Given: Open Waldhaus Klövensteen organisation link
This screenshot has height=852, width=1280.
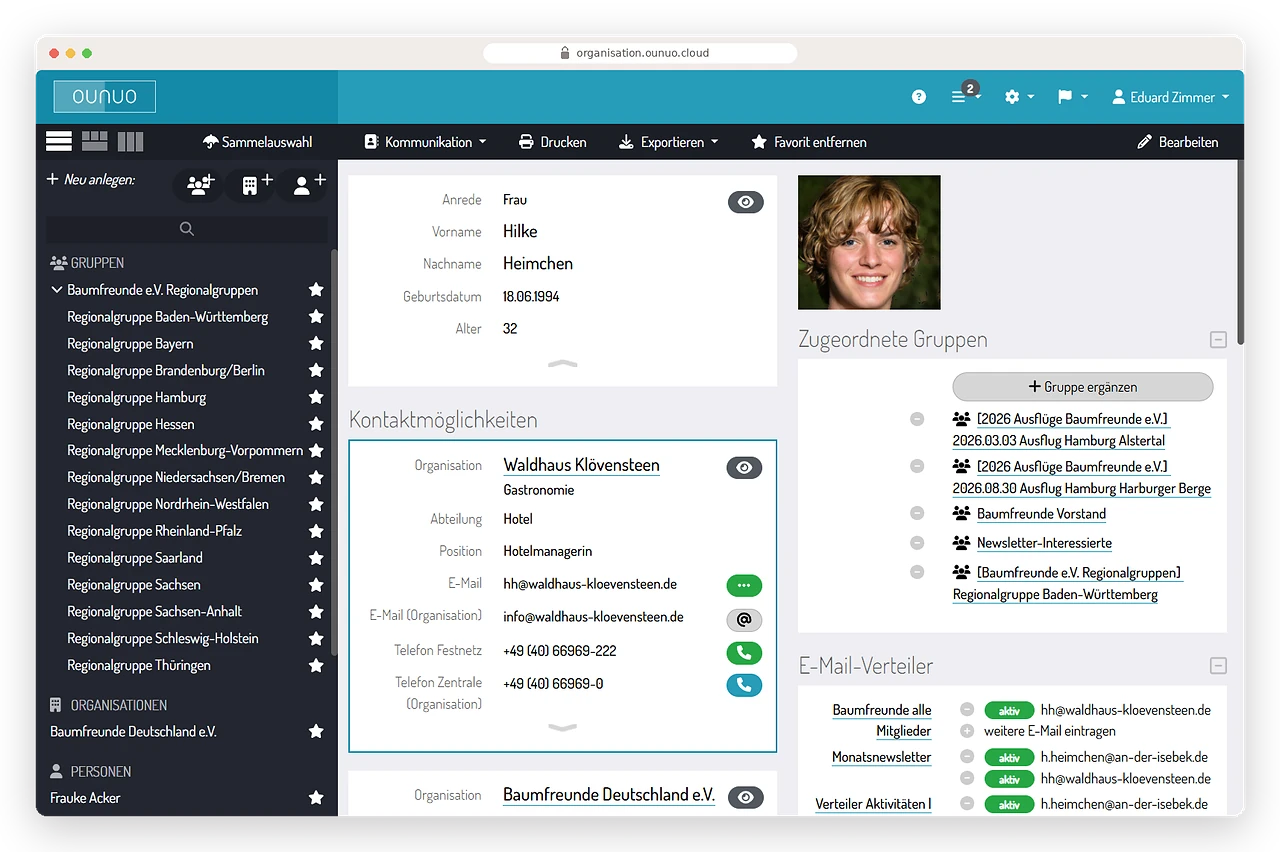Looking at the screenshot, I should pyautogui.click(x=581, y=465).
